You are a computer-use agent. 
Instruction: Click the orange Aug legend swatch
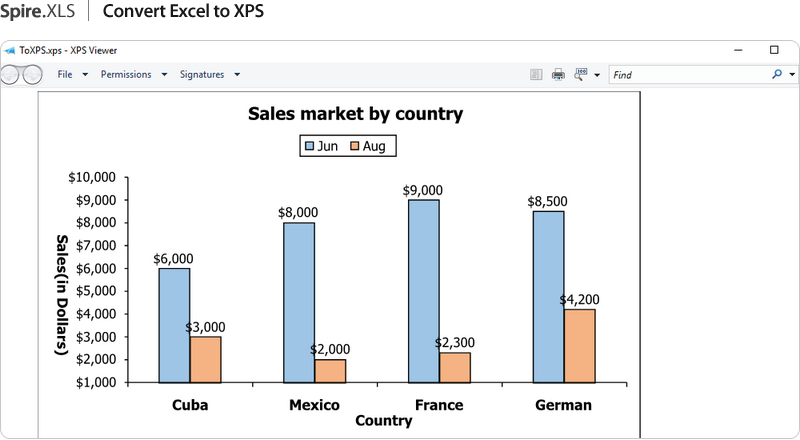(354, 146)
